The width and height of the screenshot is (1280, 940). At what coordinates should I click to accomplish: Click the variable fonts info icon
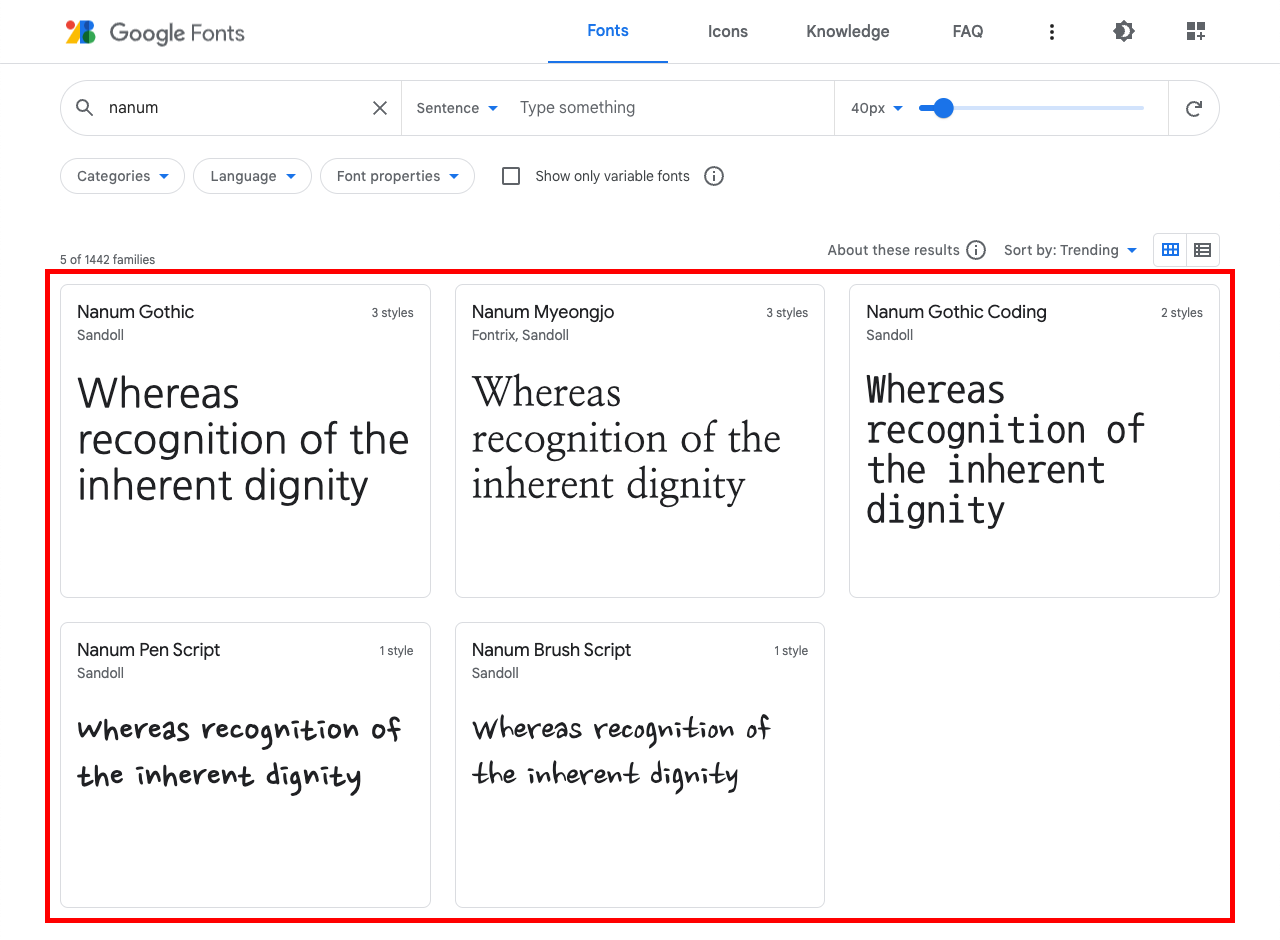(714, 176)
